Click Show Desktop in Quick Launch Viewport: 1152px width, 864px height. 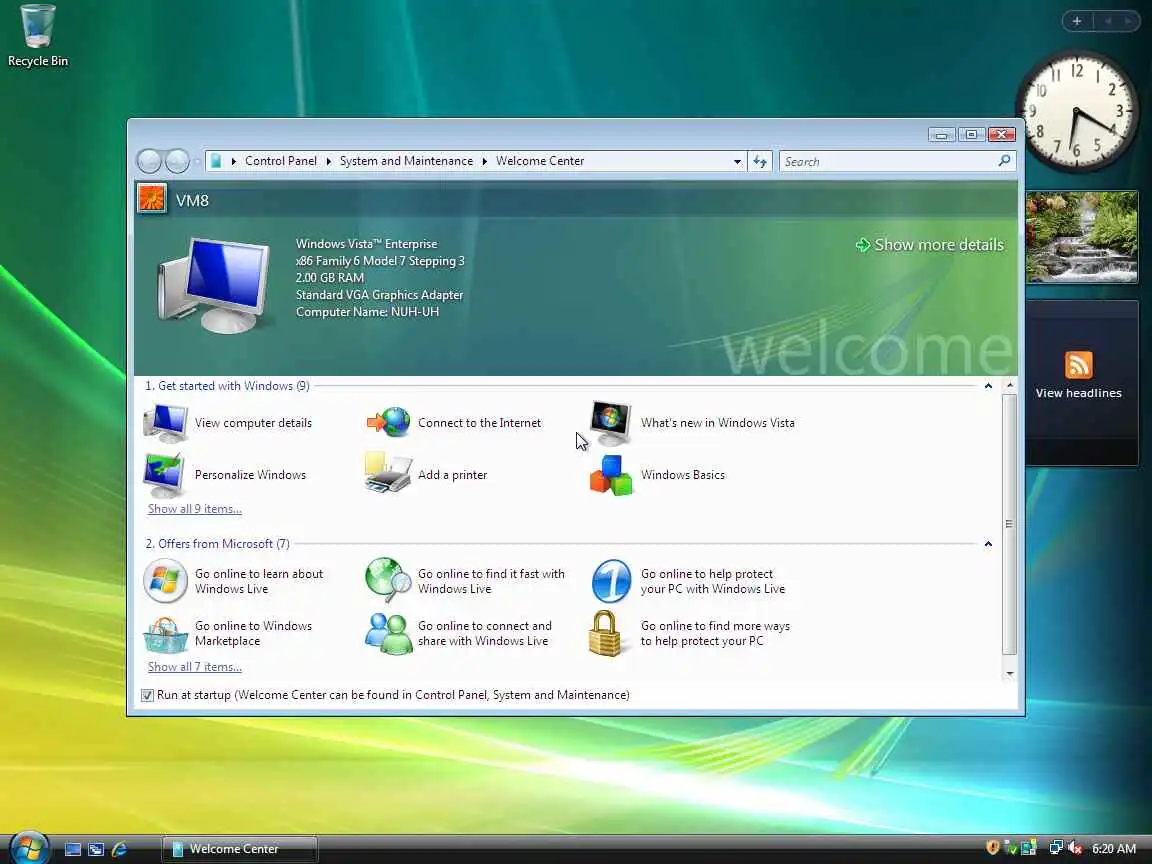[x=73, y=849]
